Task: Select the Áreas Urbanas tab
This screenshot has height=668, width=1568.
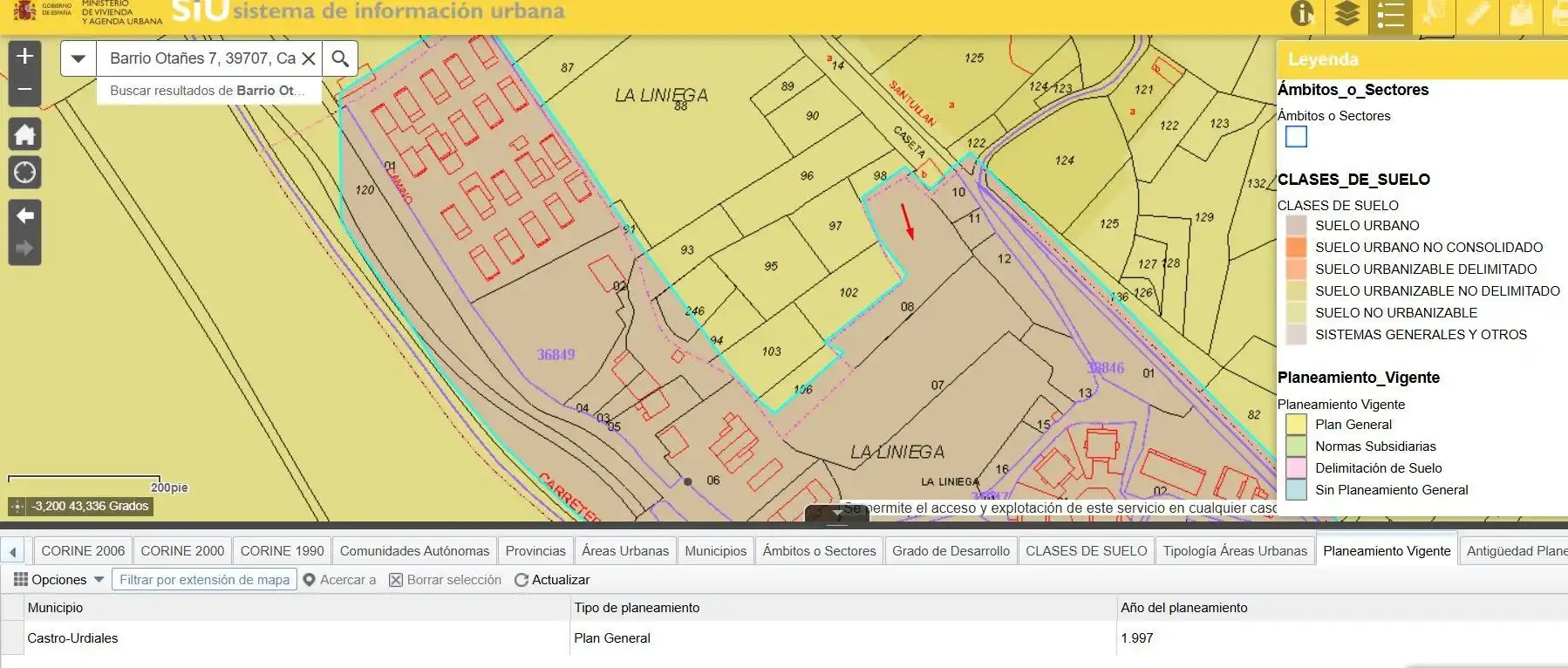Action: (x=625, y=551)
